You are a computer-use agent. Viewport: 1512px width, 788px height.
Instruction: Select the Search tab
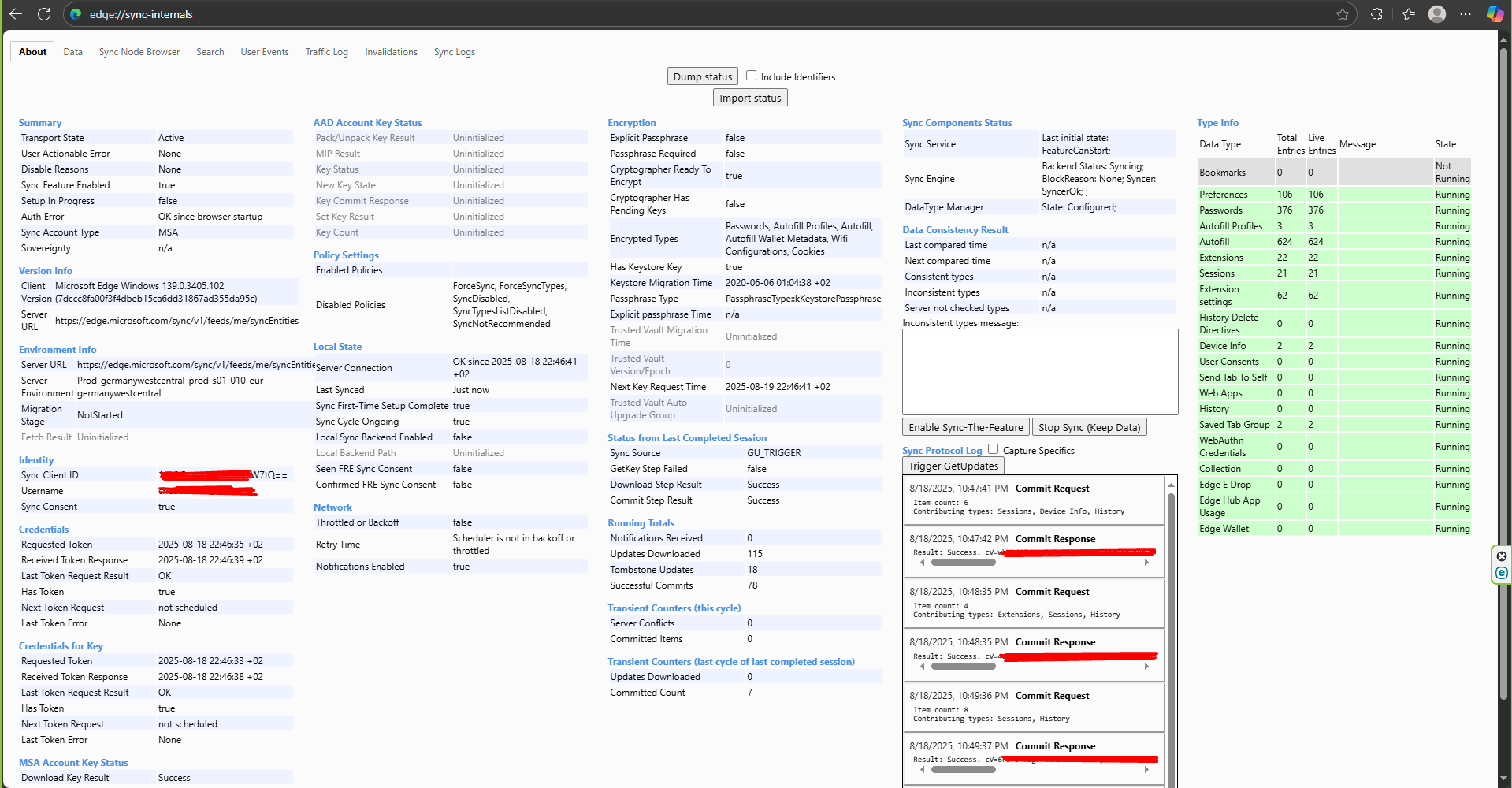(210, 52)
